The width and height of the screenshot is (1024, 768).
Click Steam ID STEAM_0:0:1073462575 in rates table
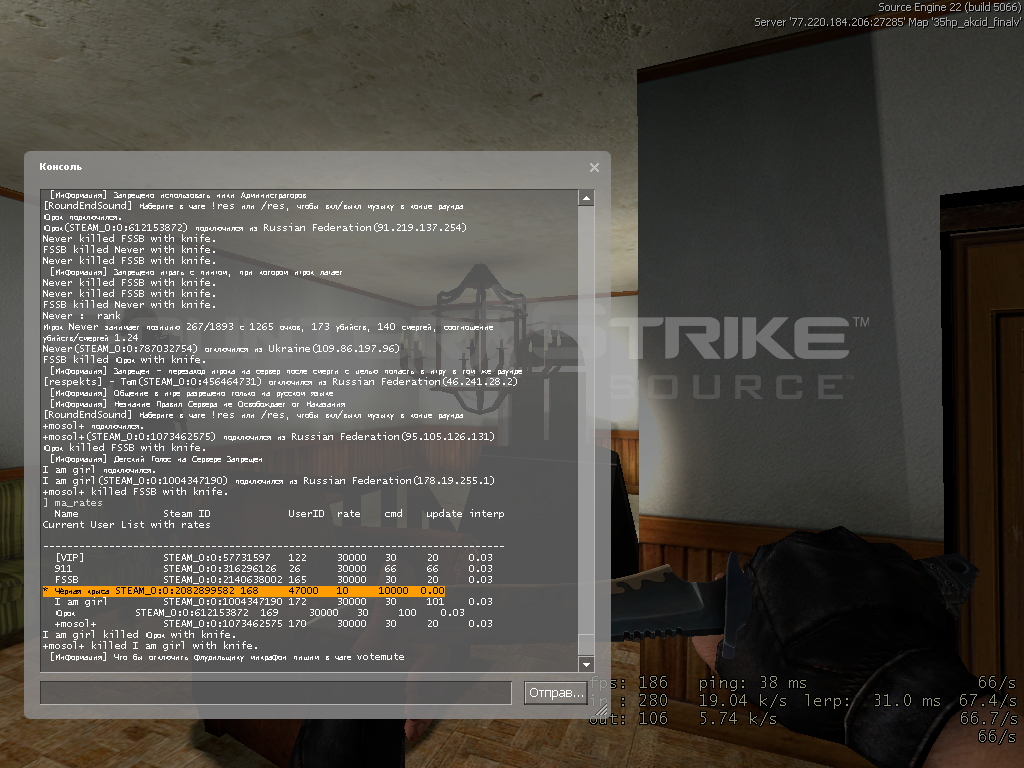click(223, 624)
